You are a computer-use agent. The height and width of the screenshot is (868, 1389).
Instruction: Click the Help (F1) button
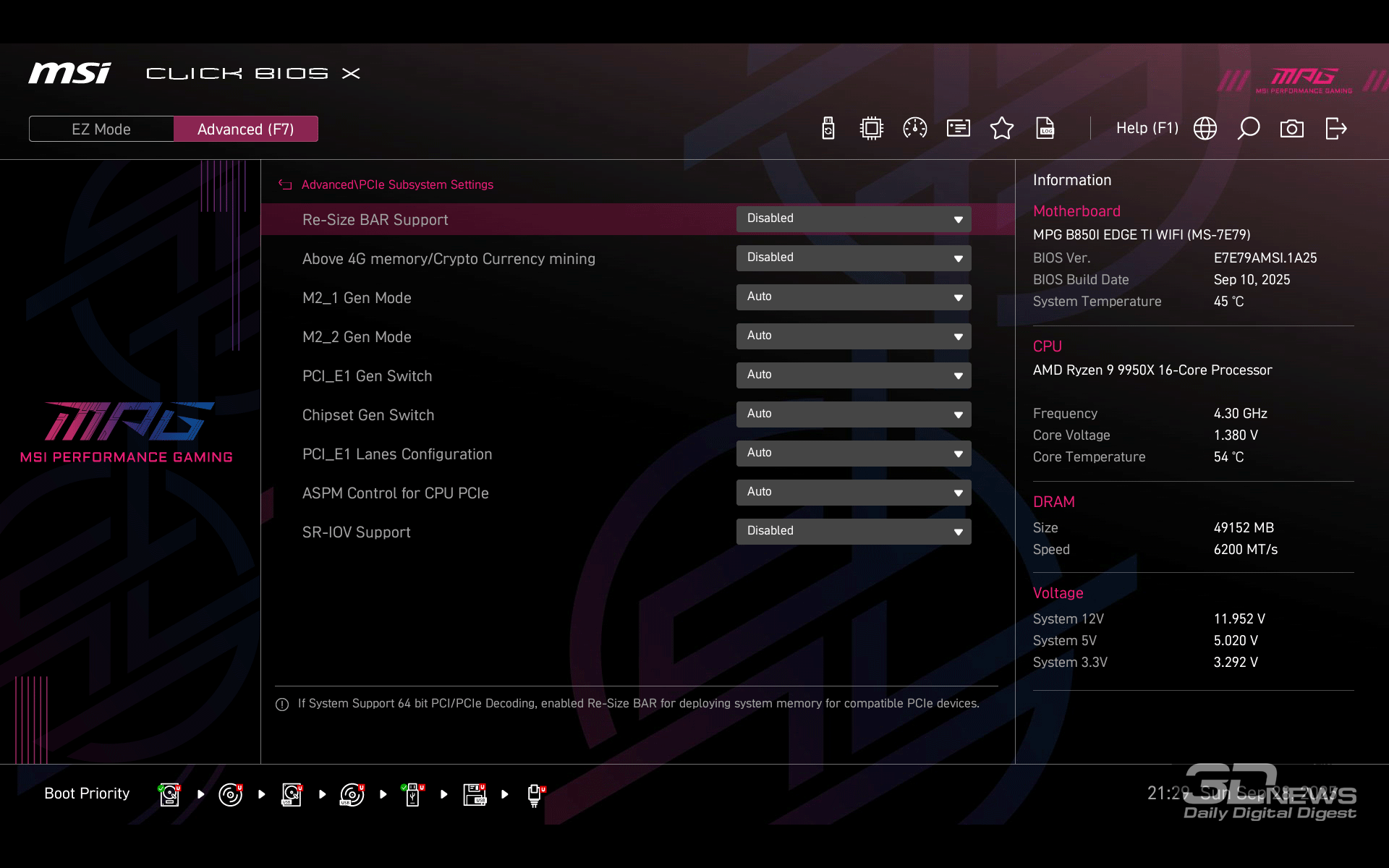point(1147,129)
